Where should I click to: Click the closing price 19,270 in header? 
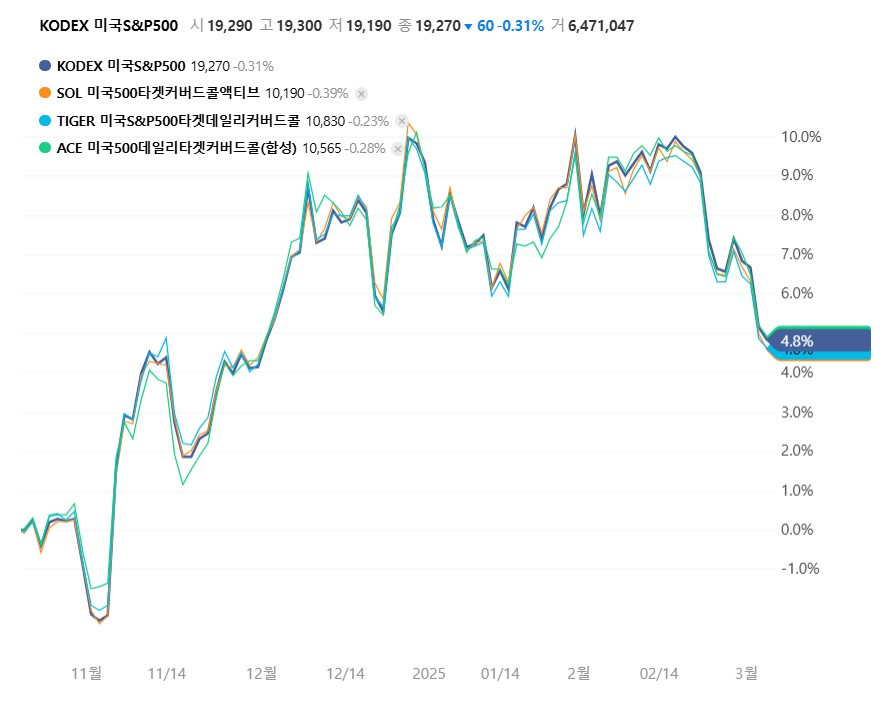(x=438, y=26)
